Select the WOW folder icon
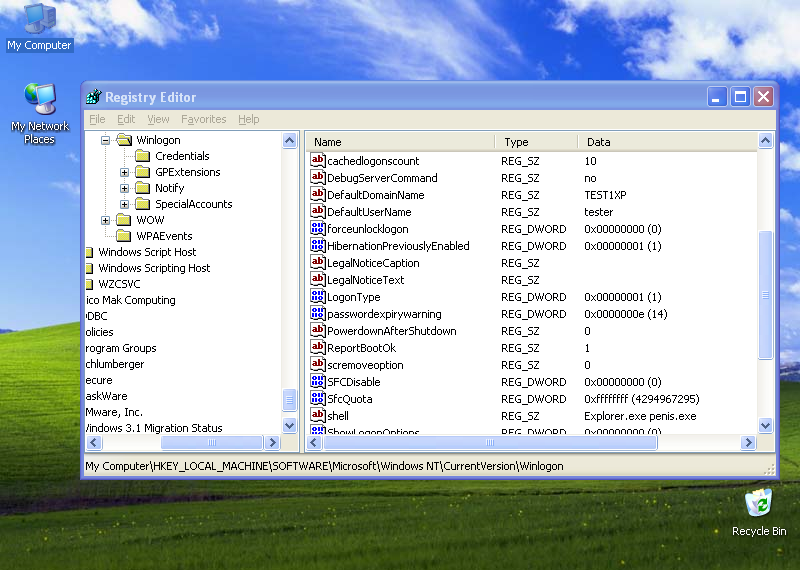 (124, 220)
